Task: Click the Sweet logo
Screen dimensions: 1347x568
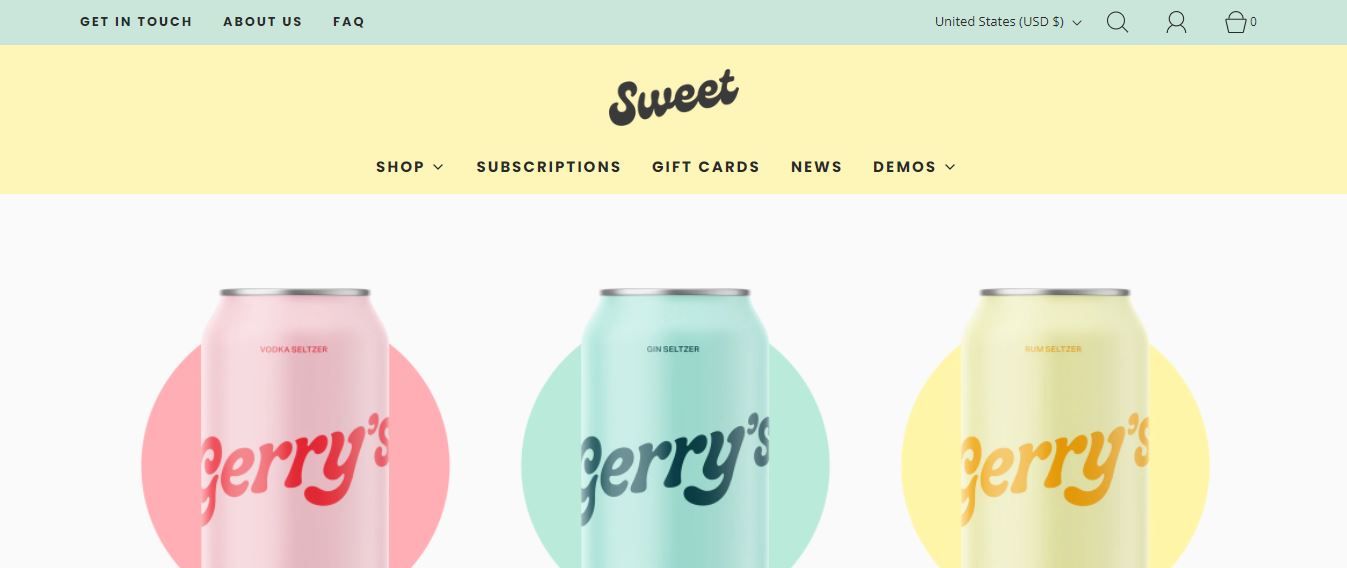Action: pyautogui.click(x=673, y=97)
